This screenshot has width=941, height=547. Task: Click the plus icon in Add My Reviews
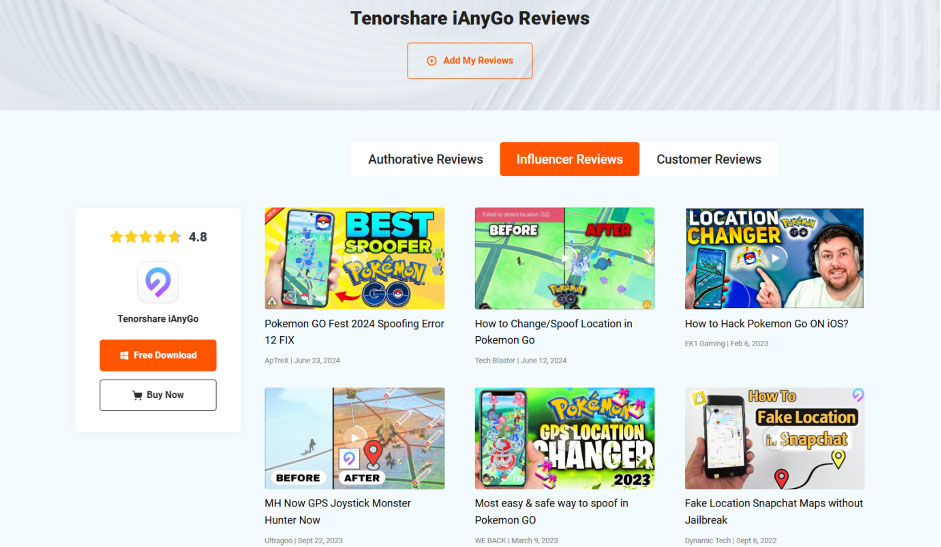click(x=431, y=61)
